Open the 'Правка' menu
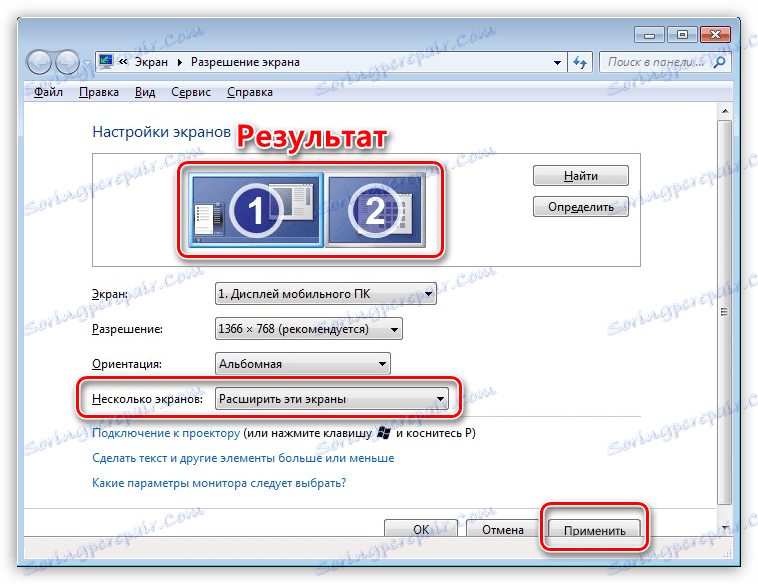Image resolution: width=758 pixels, height=584 pixels. pos(99,92)
